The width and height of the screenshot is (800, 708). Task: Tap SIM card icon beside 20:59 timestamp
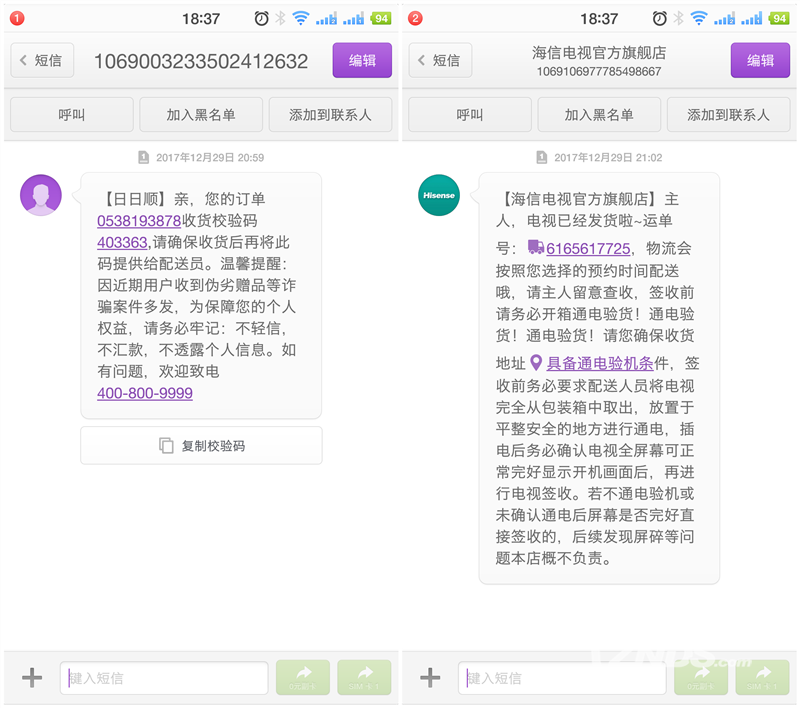pos(143,157)
